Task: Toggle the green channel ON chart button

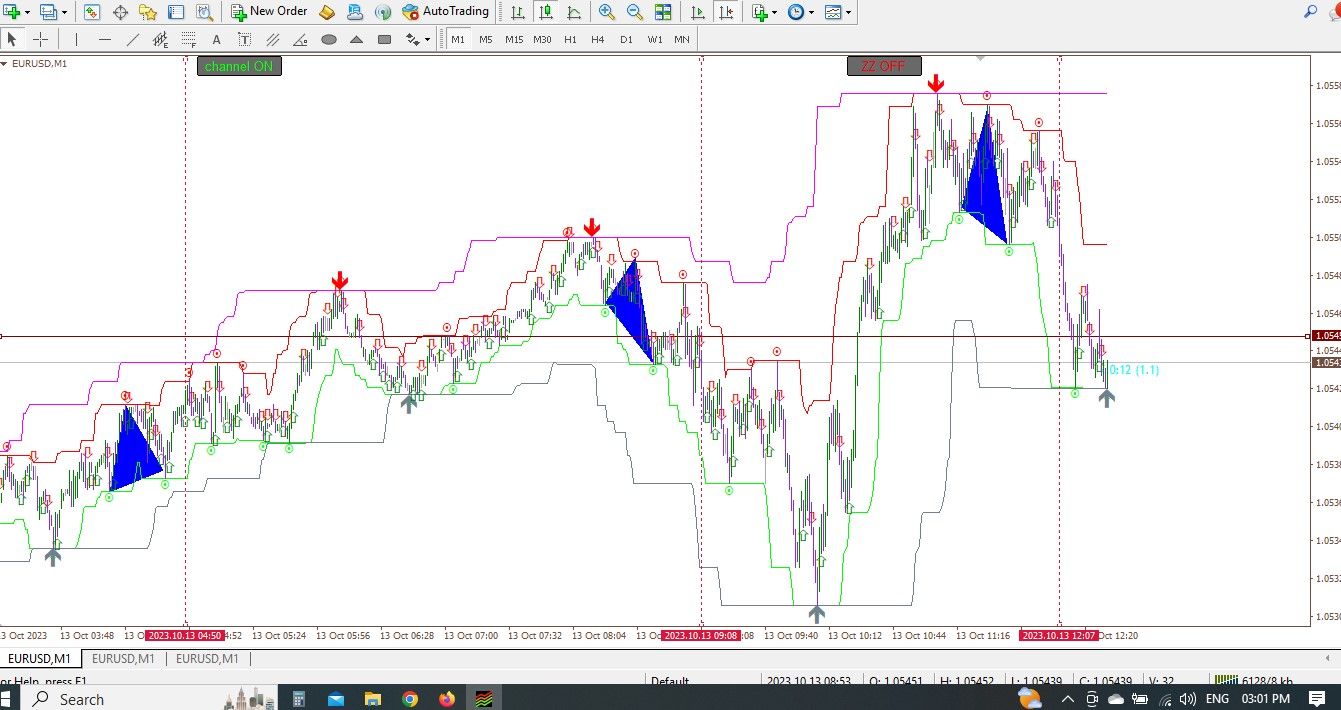Action: coord(239,66)
